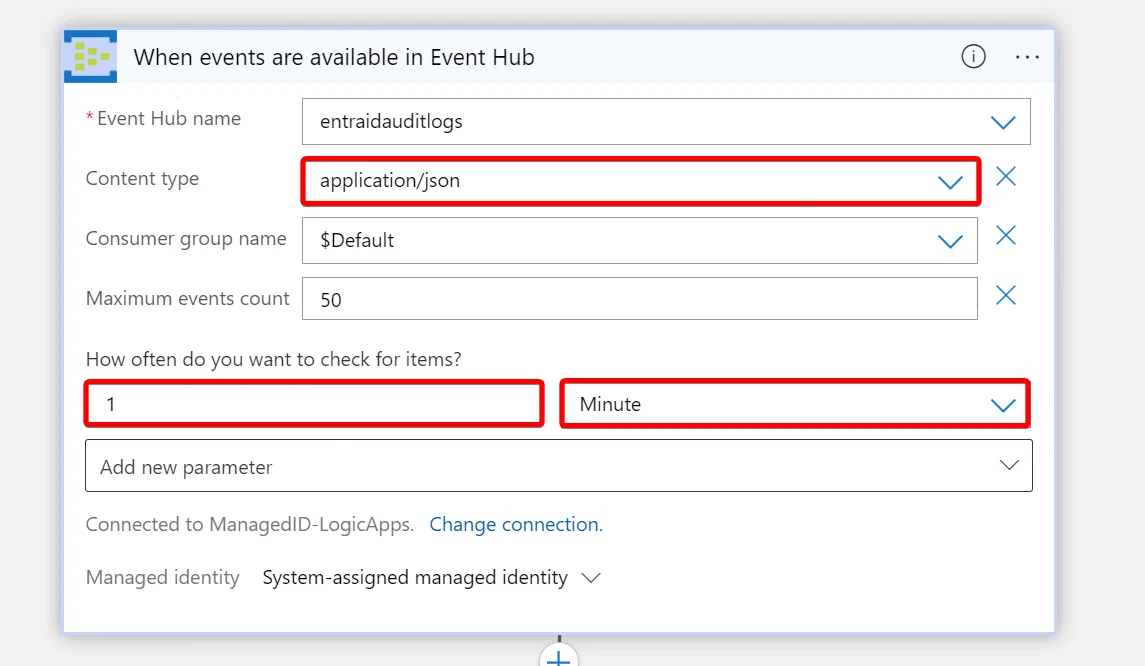The height and width of the screenshot is (666, 1145).
Task: Remove the Content type parameter
Action: pos(1006,176)
